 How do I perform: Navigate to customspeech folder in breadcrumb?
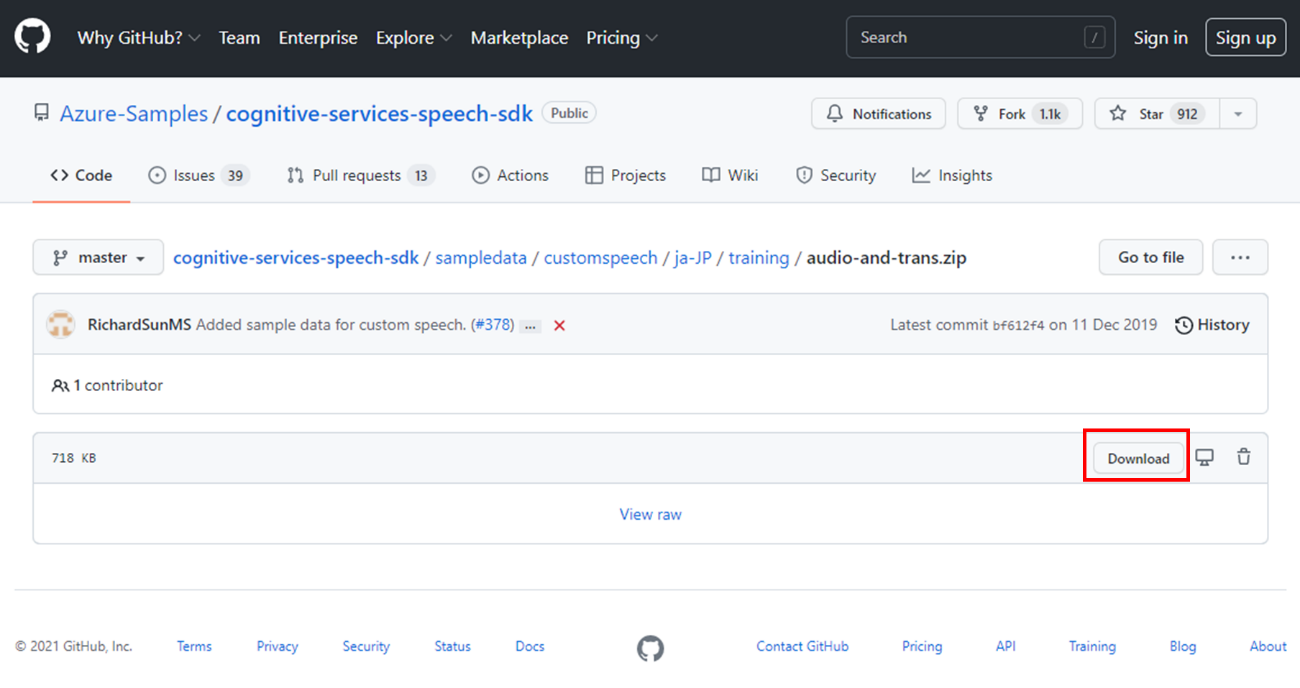coord(601,258)
